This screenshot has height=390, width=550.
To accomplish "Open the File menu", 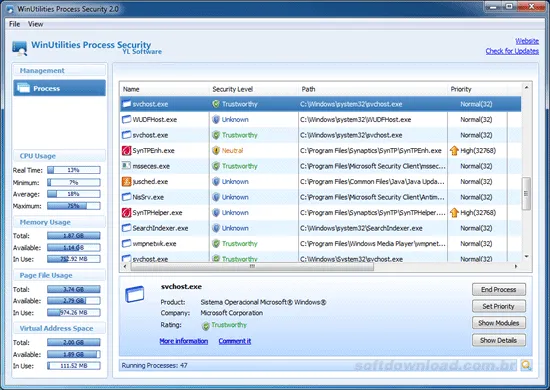I will (x=14, y=24).
